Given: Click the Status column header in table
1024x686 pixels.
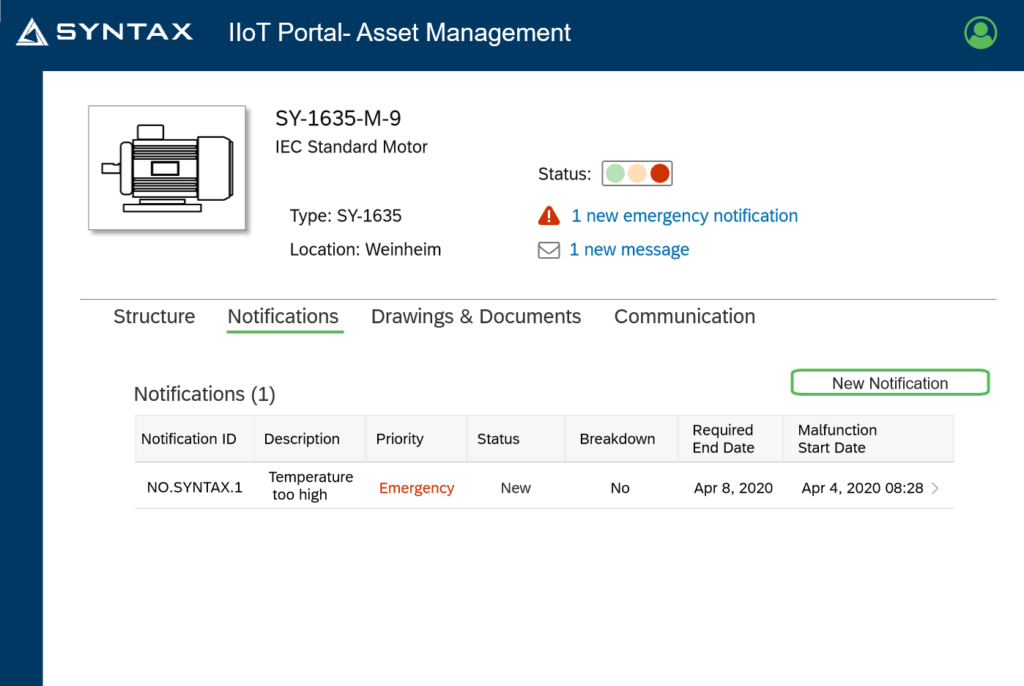Looking at the screenshot, I should click(x=516, y=439).
